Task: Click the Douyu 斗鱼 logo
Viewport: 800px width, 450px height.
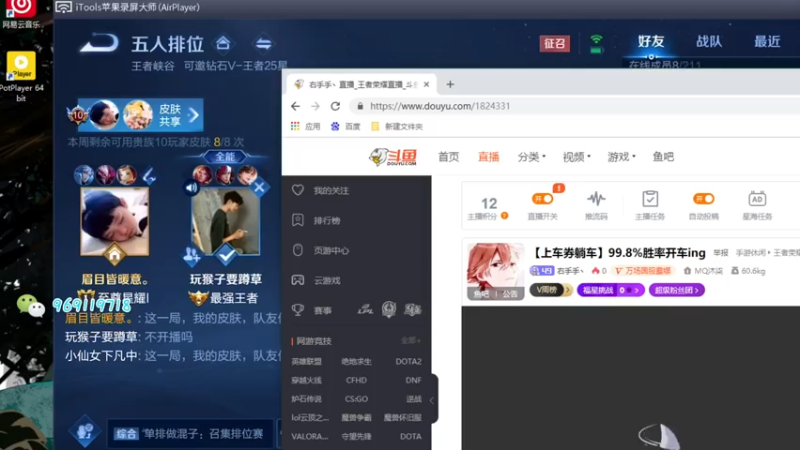Action: coord(393,157)
